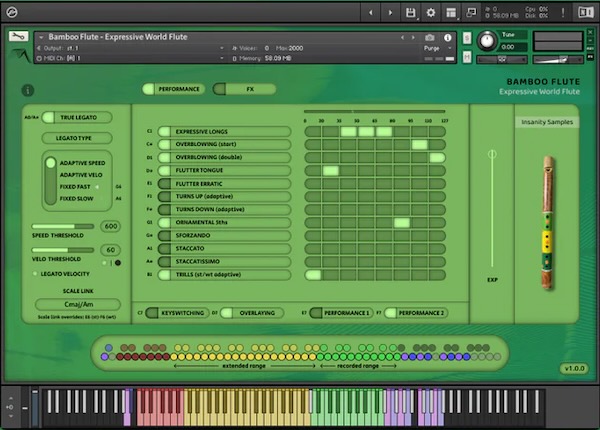Select Performance 1 preset
Image resolution: width=600 pixels, height=430 pixels.
click(x=341, y=313)
